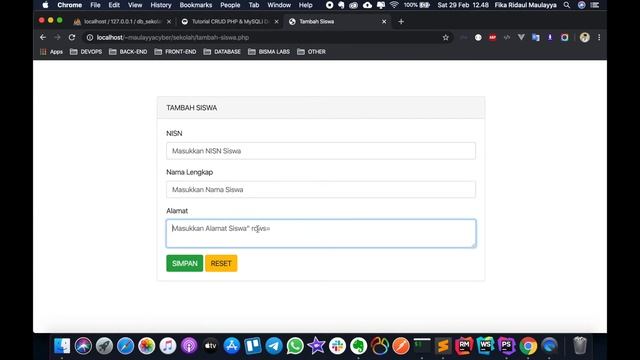This screenshot has height=360, width=640.
Task: Open Music app from the dock
Action: [168, 346]
